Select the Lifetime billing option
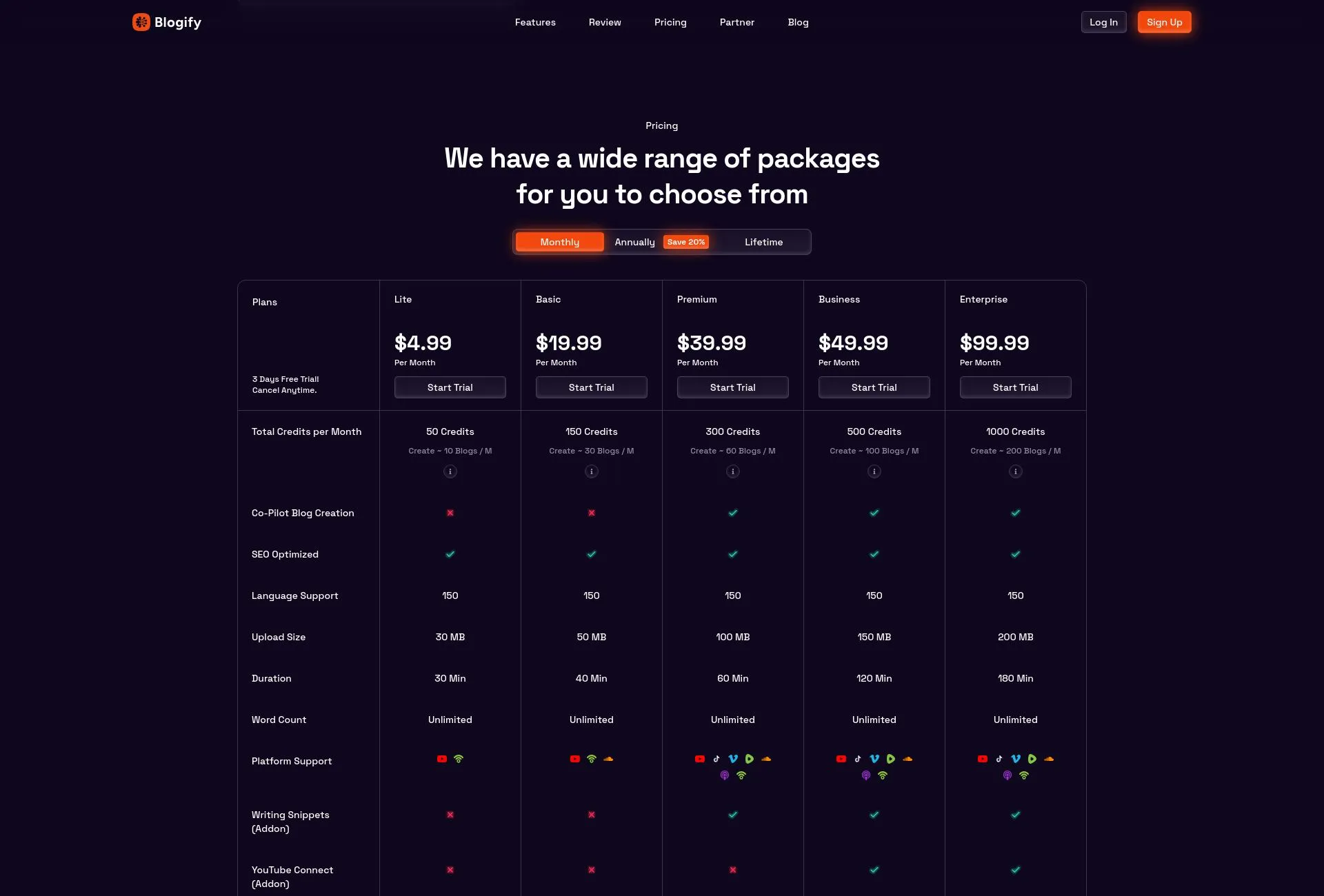The width and height of the screenshot is (1324, 896). pyautogui.click(x=763, y=242)
